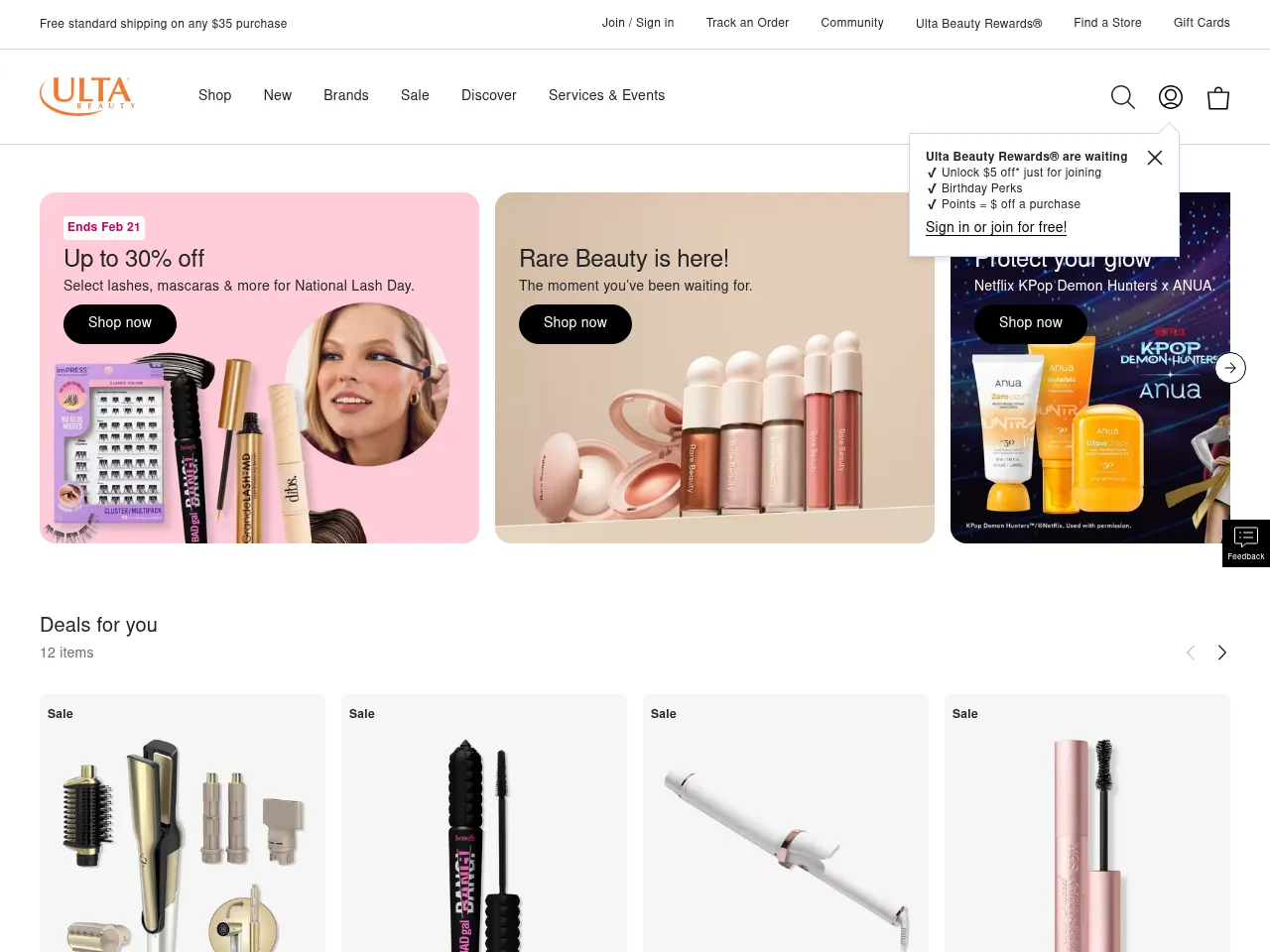
Task: Open the shopping bag icon
Action: [x=1218, y=97]
